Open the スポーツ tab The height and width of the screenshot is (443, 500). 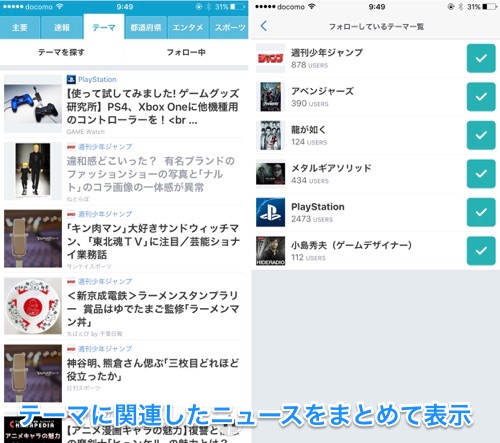coord(229,27)
